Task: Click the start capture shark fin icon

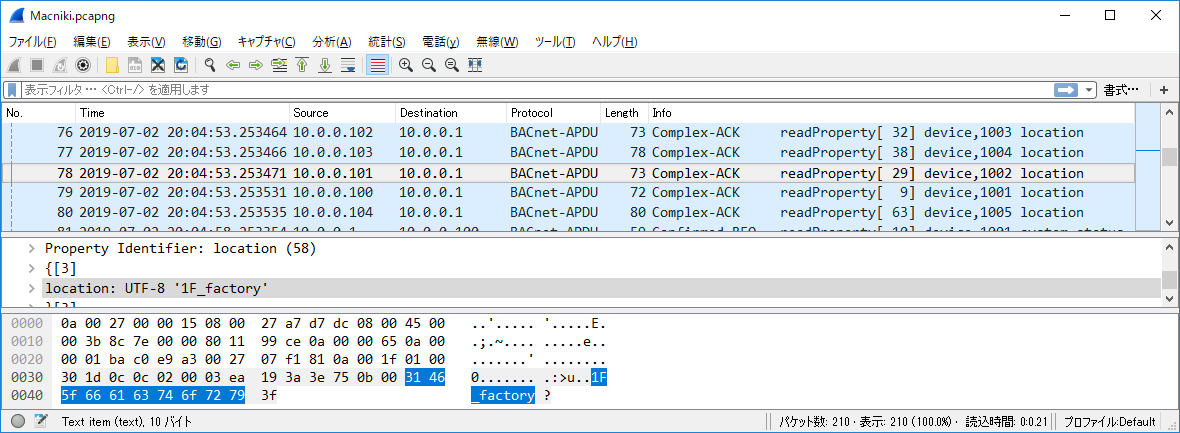Action: (x=14, y=65)
